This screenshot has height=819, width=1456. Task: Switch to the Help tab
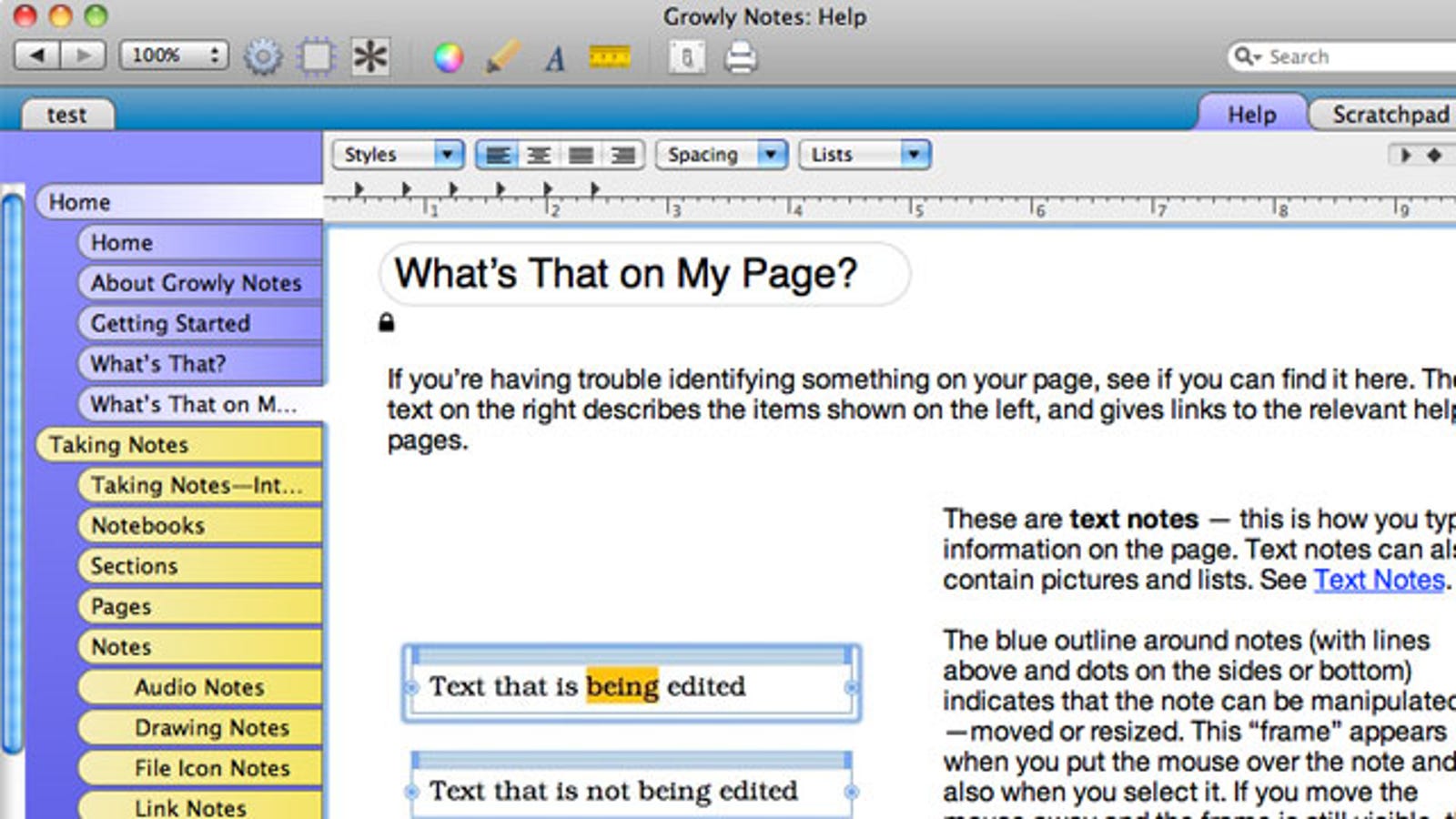tap(1252, 114)
